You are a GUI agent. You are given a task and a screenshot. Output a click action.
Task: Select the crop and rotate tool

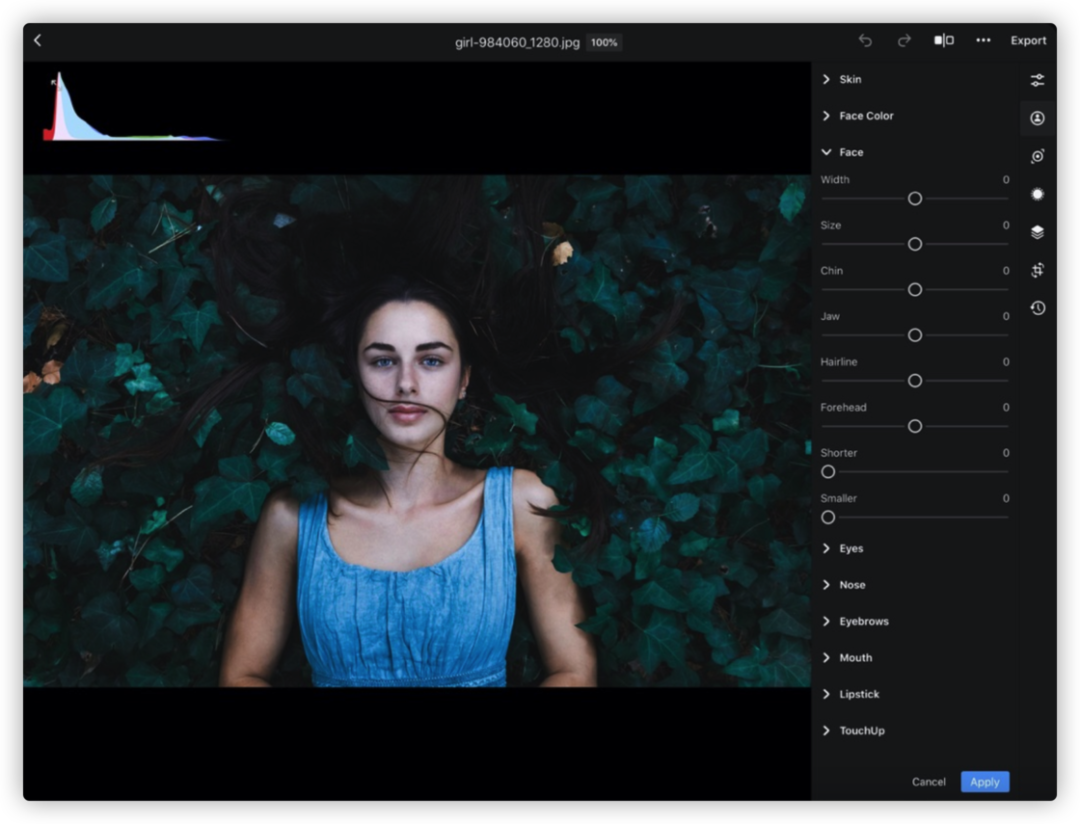(x=1037, y=270)
